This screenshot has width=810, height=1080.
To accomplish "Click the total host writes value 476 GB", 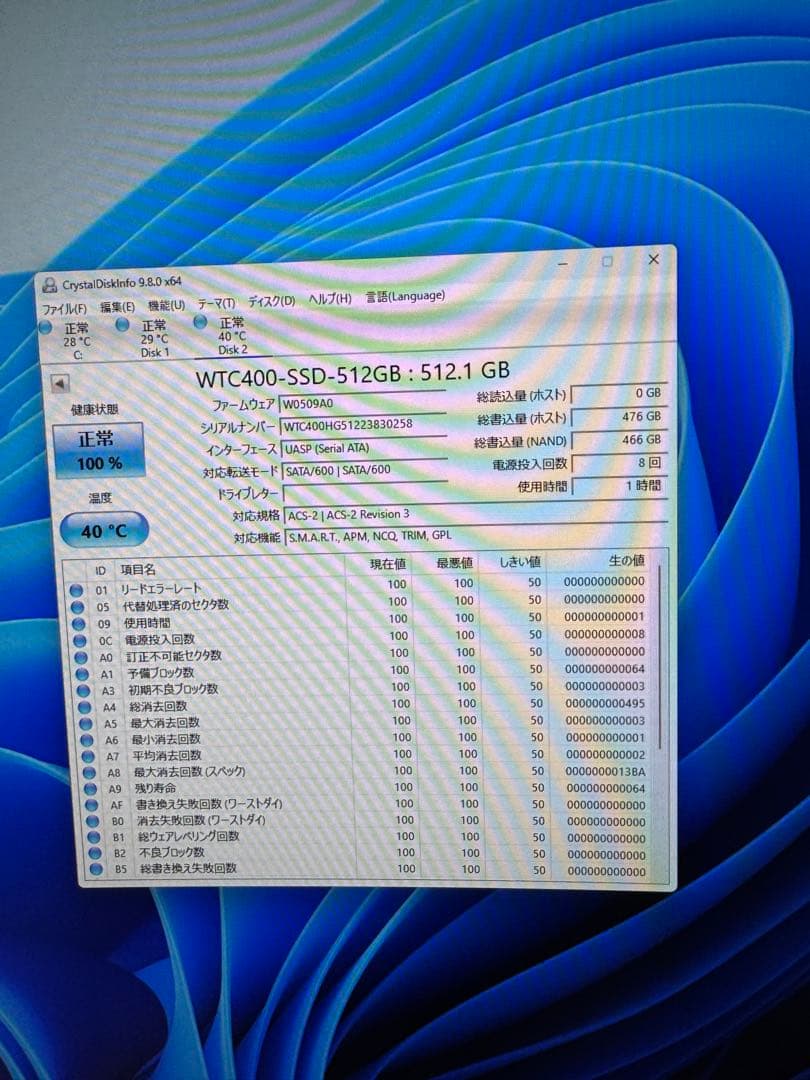I will tap(619, 416).
